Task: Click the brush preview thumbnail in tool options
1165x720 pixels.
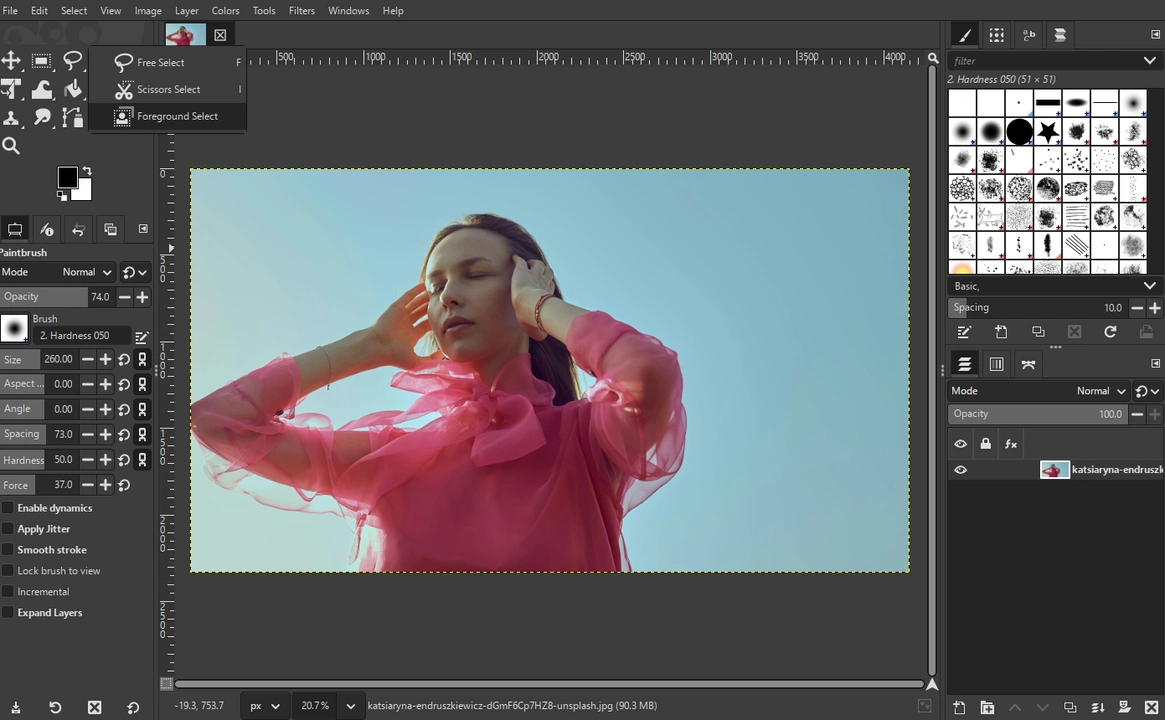Action: [x=14, y=328]
